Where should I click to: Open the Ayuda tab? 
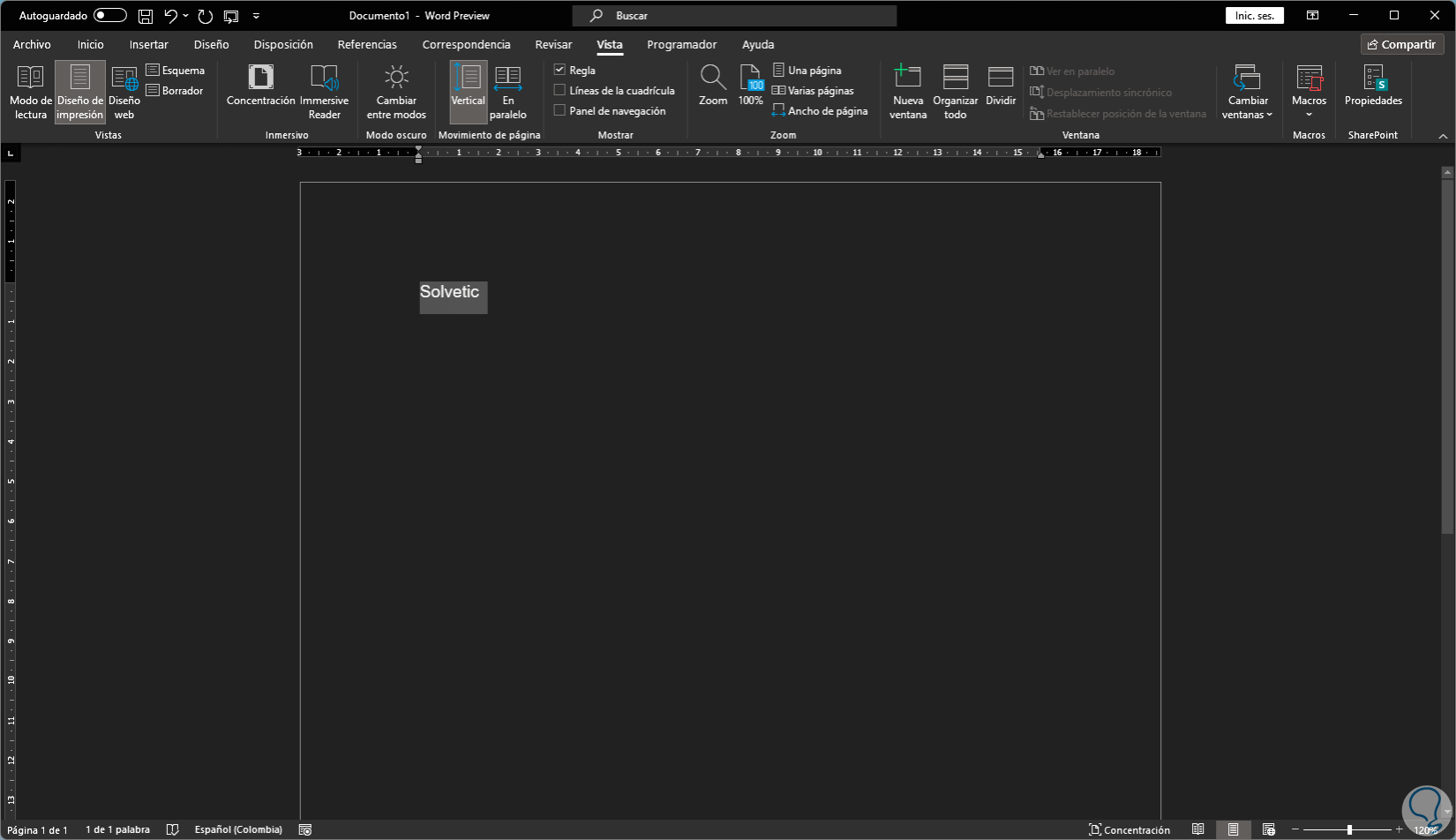click(758, 44)
